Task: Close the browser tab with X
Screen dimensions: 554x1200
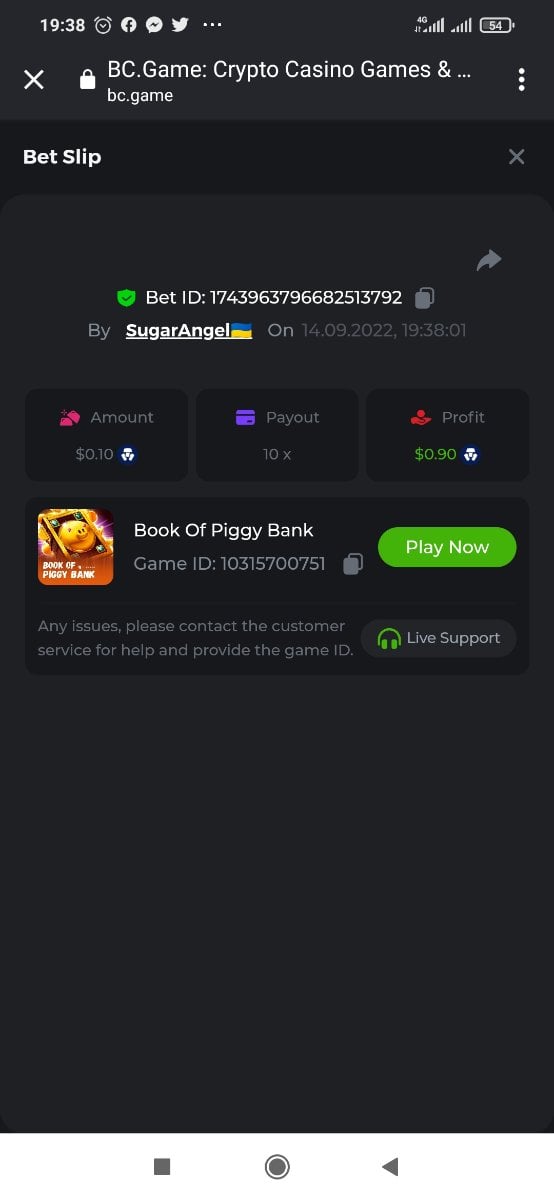Action: point(34,79)
